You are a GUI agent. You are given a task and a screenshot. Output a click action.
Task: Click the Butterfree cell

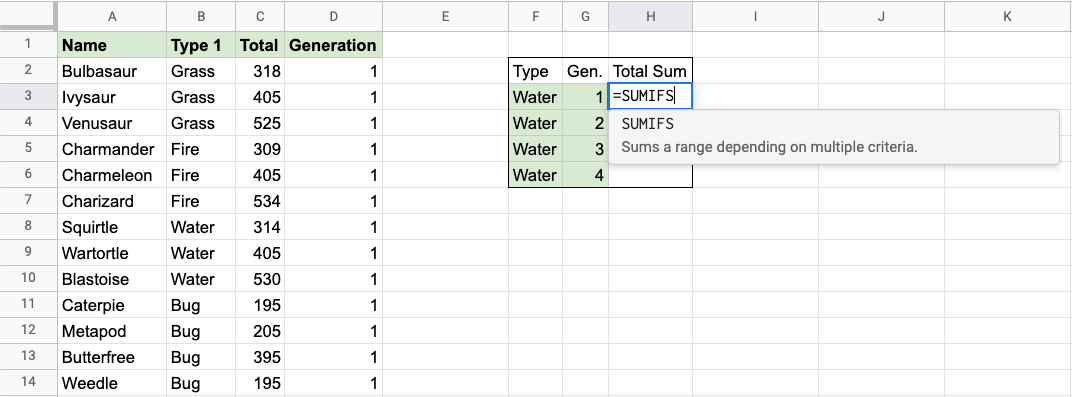coord(112,357)
